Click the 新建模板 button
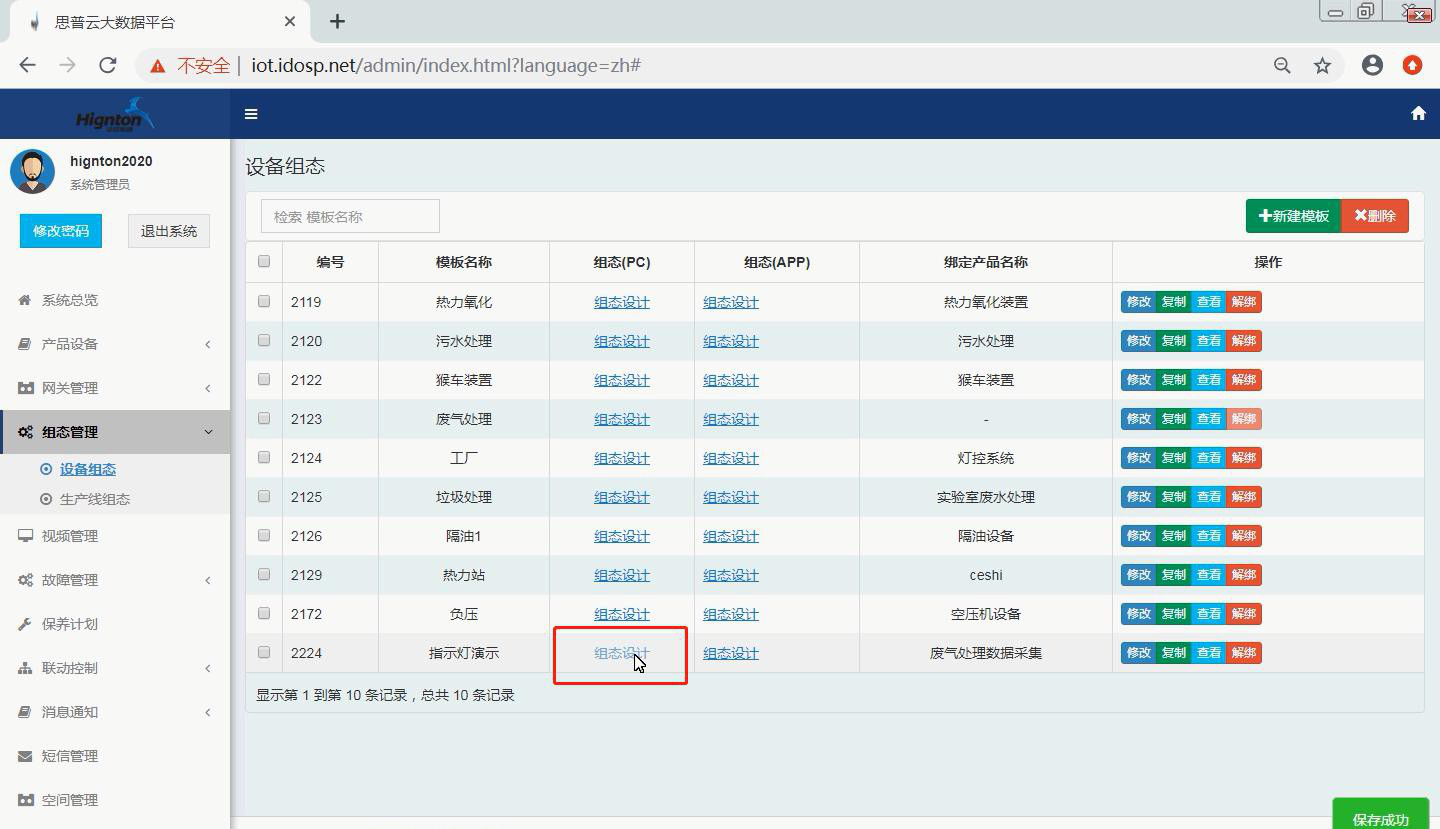Viewport: 1440px width, 829px height. [x=1292, y=215]
